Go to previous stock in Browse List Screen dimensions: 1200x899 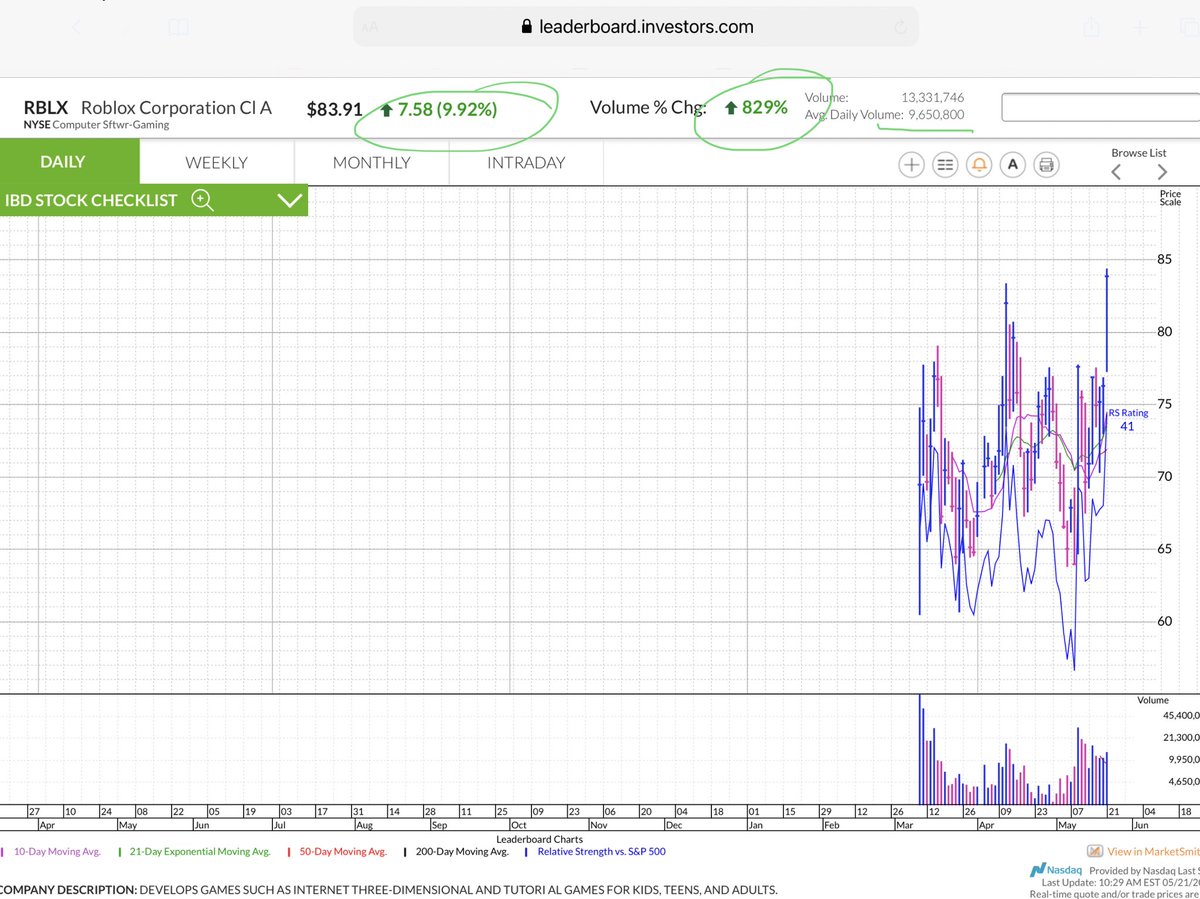1116,173
